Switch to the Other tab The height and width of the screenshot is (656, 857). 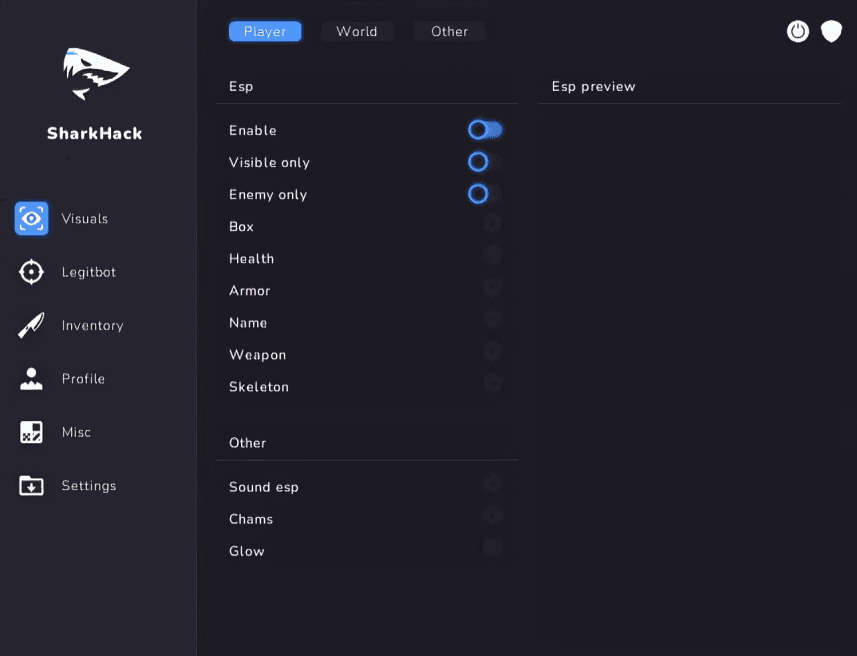point(449,32)
